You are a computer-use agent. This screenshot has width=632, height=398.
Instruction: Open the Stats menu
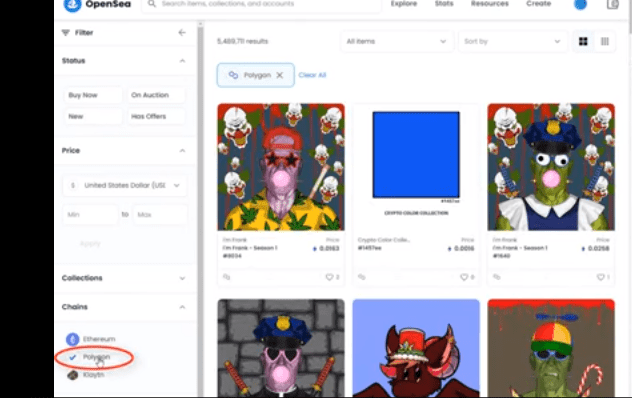[x=444, y=4]
